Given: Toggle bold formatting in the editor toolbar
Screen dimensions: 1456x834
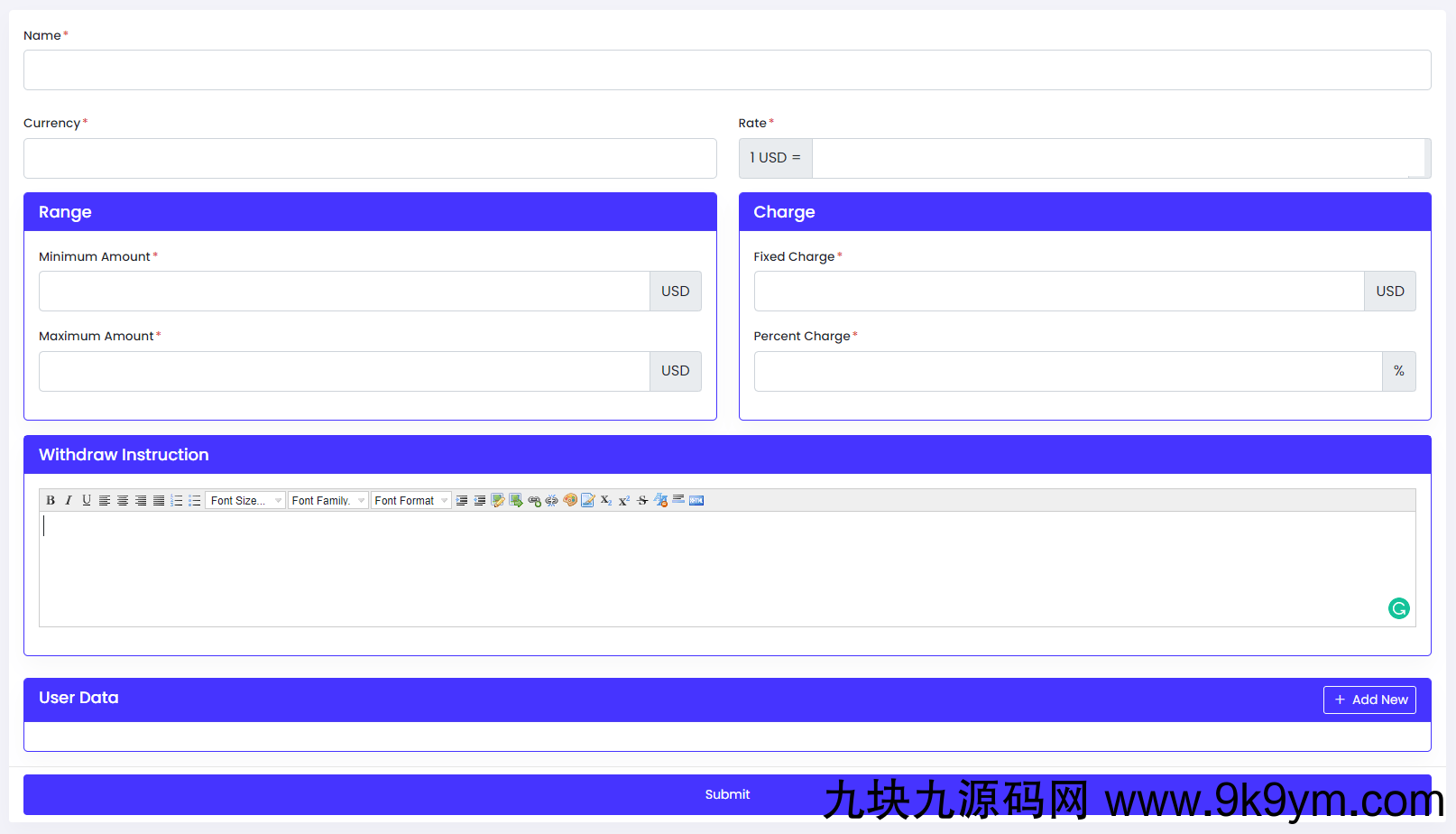Looking at the screenshot, I should point(51,501).
